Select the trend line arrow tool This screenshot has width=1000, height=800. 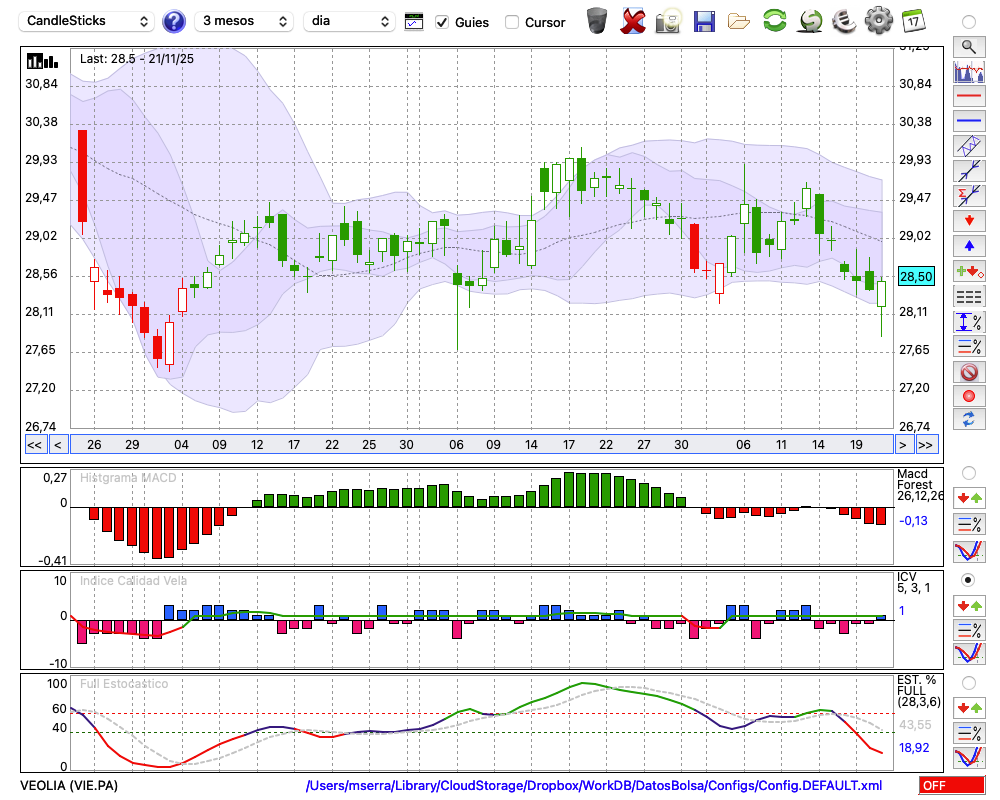point(969,170)
